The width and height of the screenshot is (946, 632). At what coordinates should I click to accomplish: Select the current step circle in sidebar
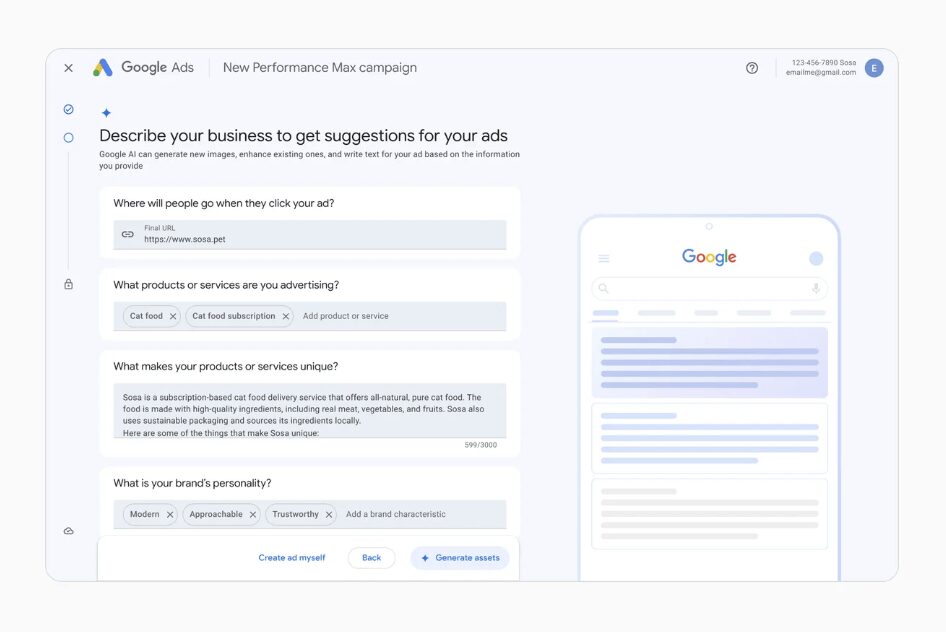(x=68, y=138)
